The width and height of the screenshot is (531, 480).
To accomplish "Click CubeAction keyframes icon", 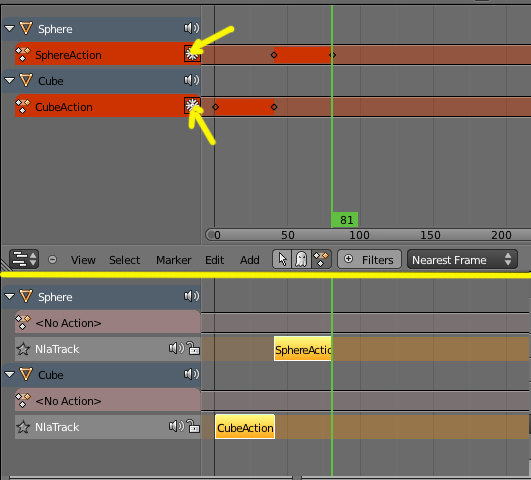I will tap(23, 106).
